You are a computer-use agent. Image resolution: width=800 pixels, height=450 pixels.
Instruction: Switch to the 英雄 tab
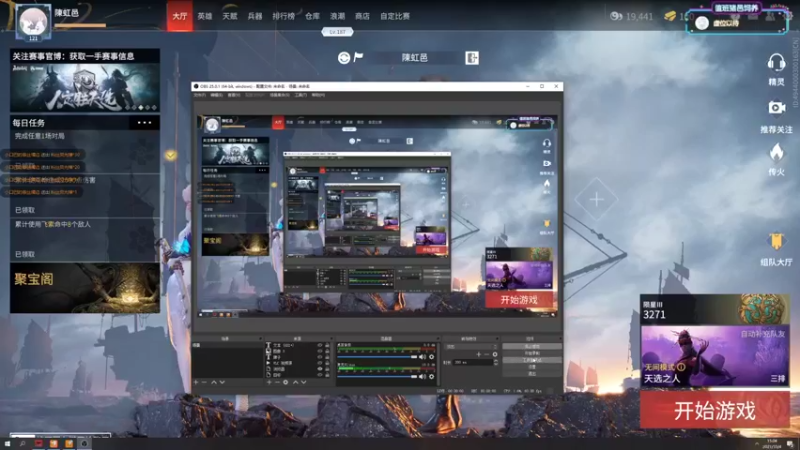tap(205, 16)
